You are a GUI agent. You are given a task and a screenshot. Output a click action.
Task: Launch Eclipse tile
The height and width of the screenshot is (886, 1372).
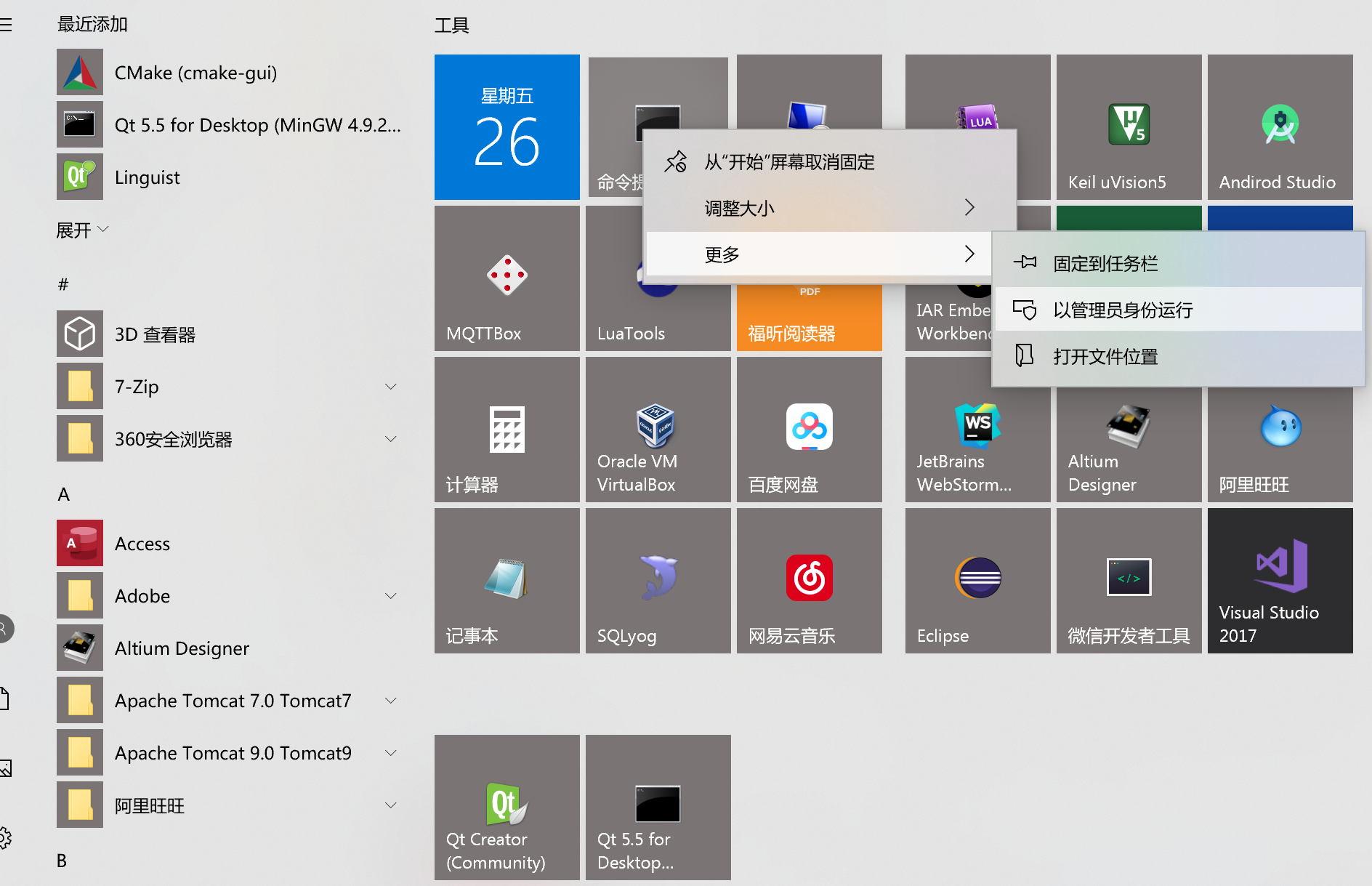[978, 581]
